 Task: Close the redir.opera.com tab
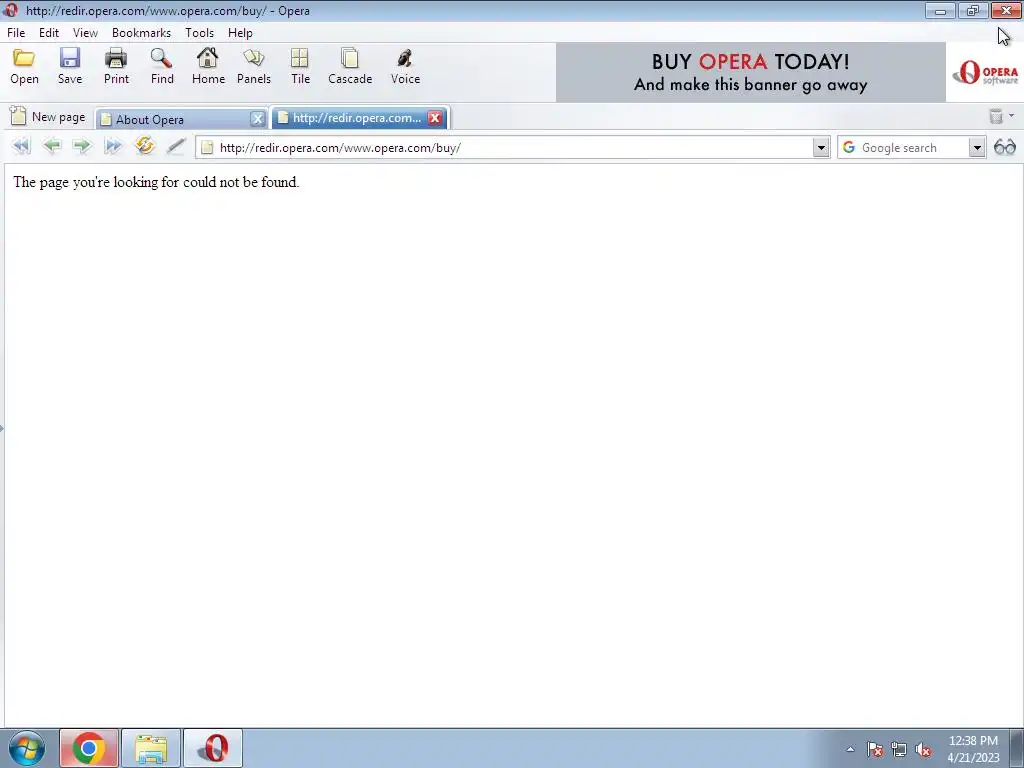[435, 118]
